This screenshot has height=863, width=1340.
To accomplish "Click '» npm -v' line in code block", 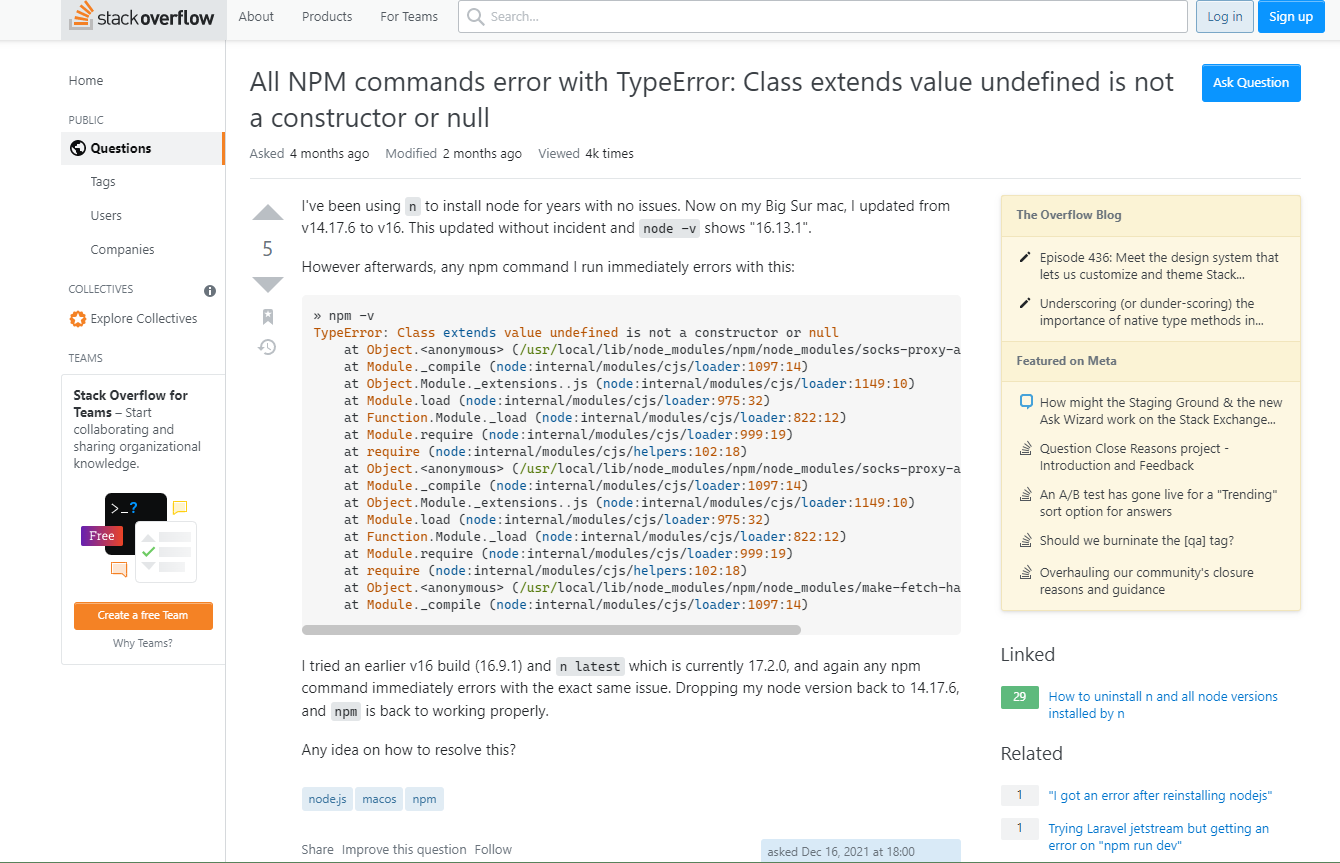I will point(344,316).
